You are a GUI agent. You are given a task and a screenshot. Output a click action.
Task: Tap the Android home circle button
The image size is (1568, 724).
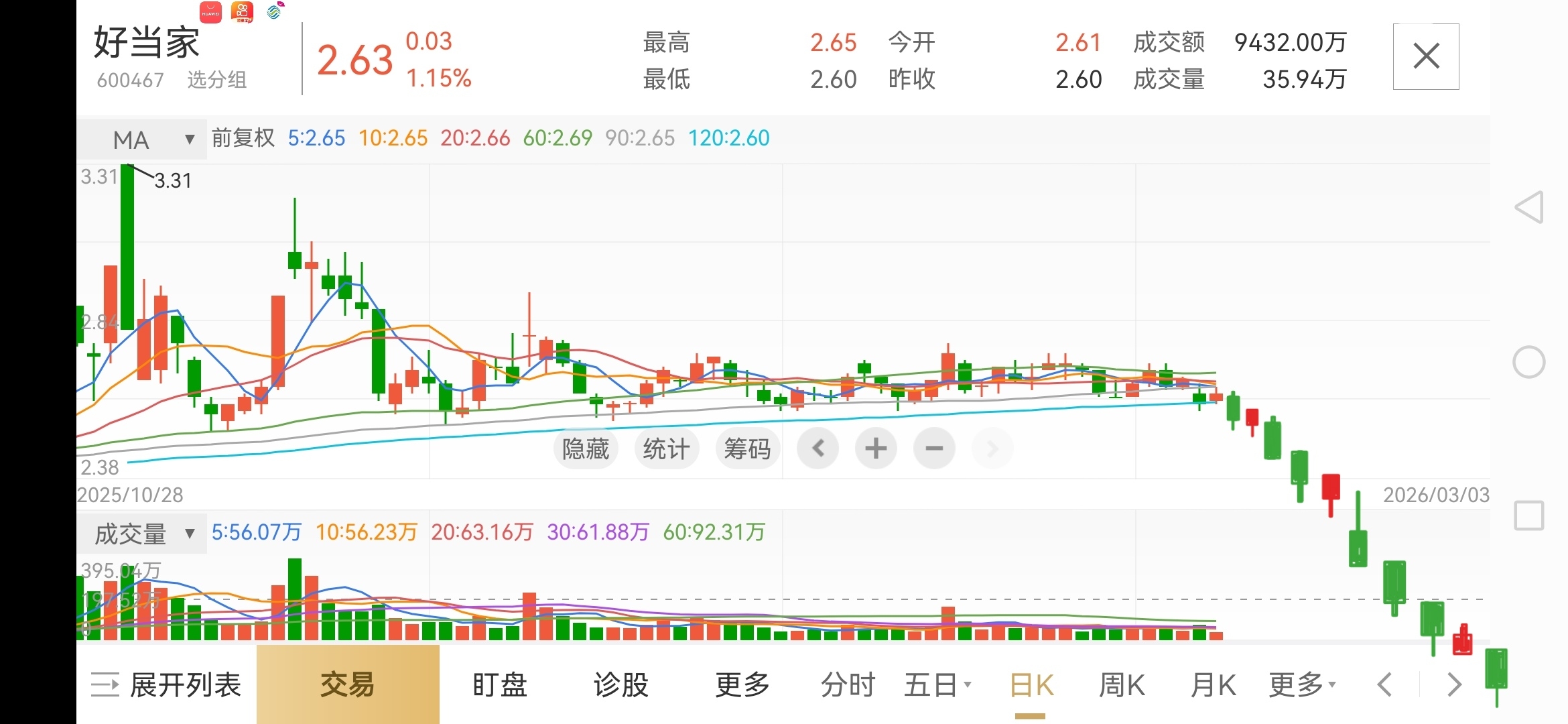pyautogui.click(x=1528, y=363)
